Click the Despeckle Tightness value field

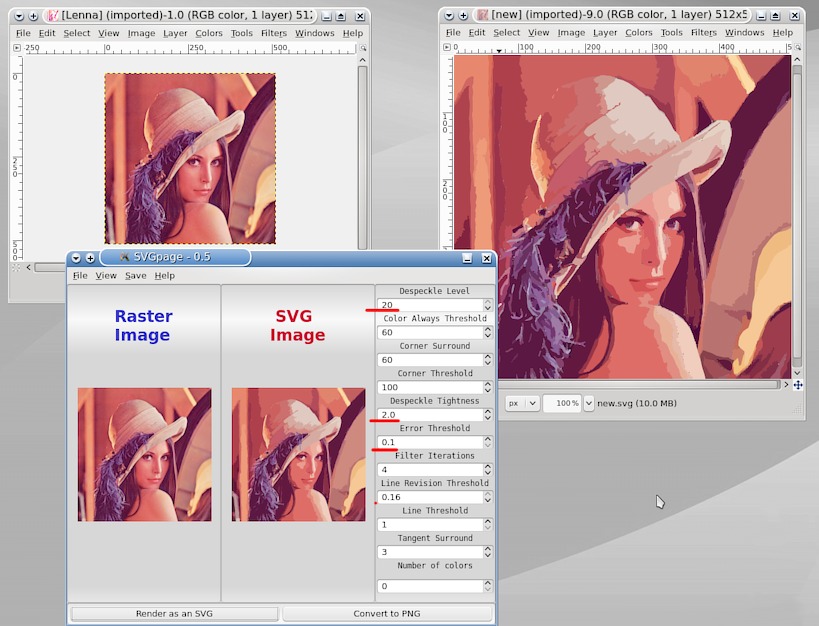click(430, 415)
